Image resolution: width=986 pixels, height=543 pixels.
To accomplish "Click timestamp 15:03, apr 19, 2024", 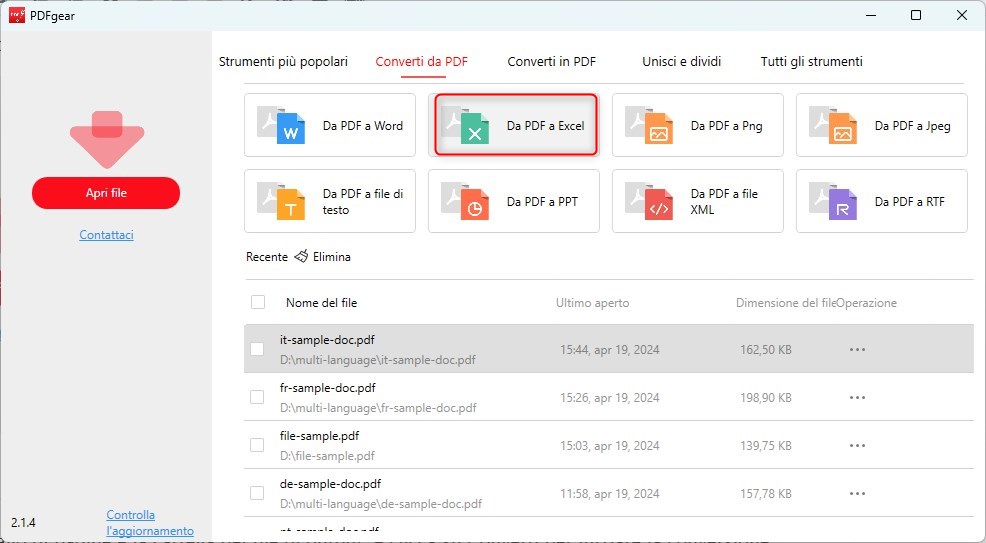I will click(x=609, y=446).
